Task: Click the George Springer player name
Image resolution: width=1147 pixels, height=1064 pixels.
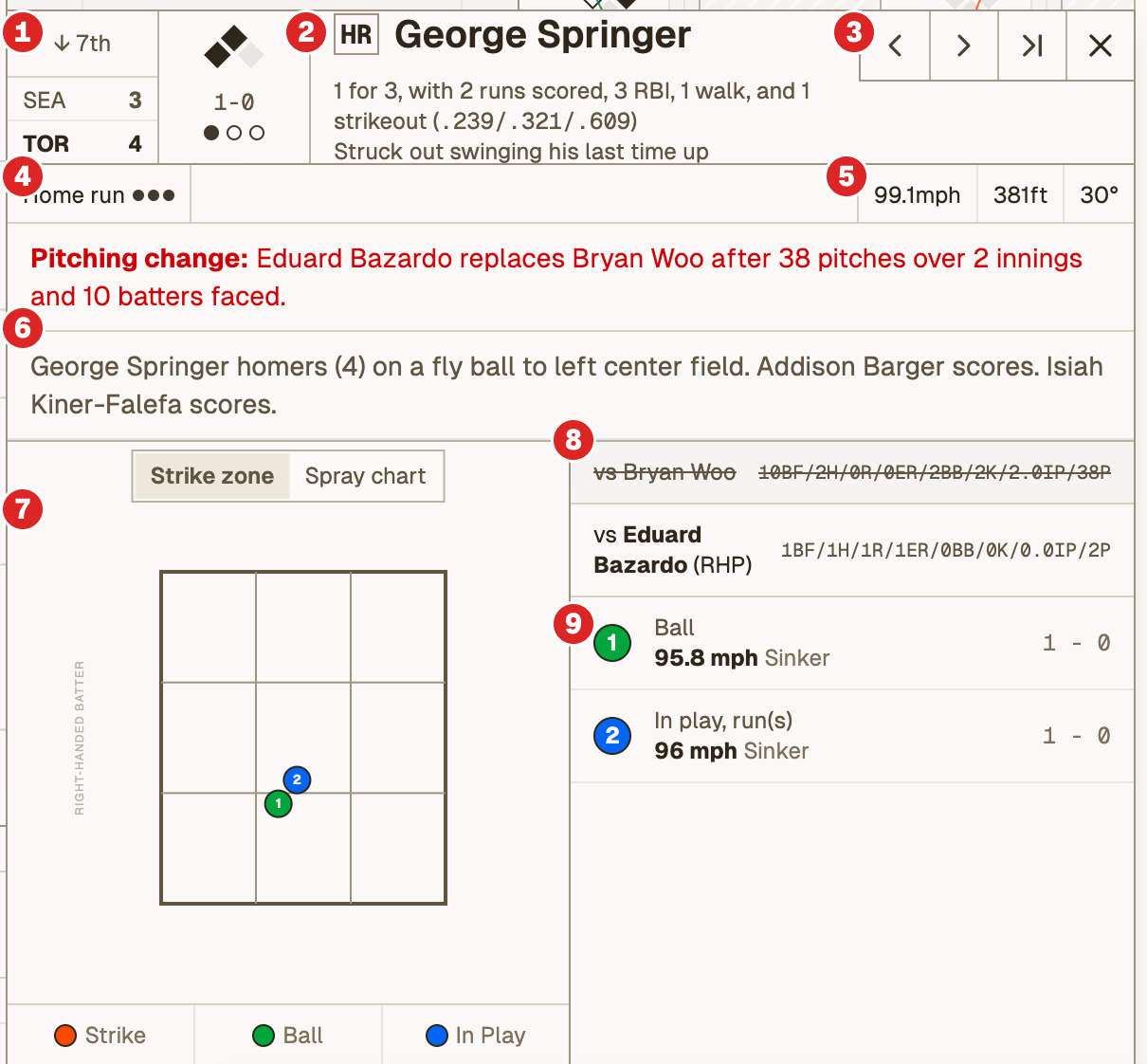Action: pyautogui.click(x=541, y=34)
